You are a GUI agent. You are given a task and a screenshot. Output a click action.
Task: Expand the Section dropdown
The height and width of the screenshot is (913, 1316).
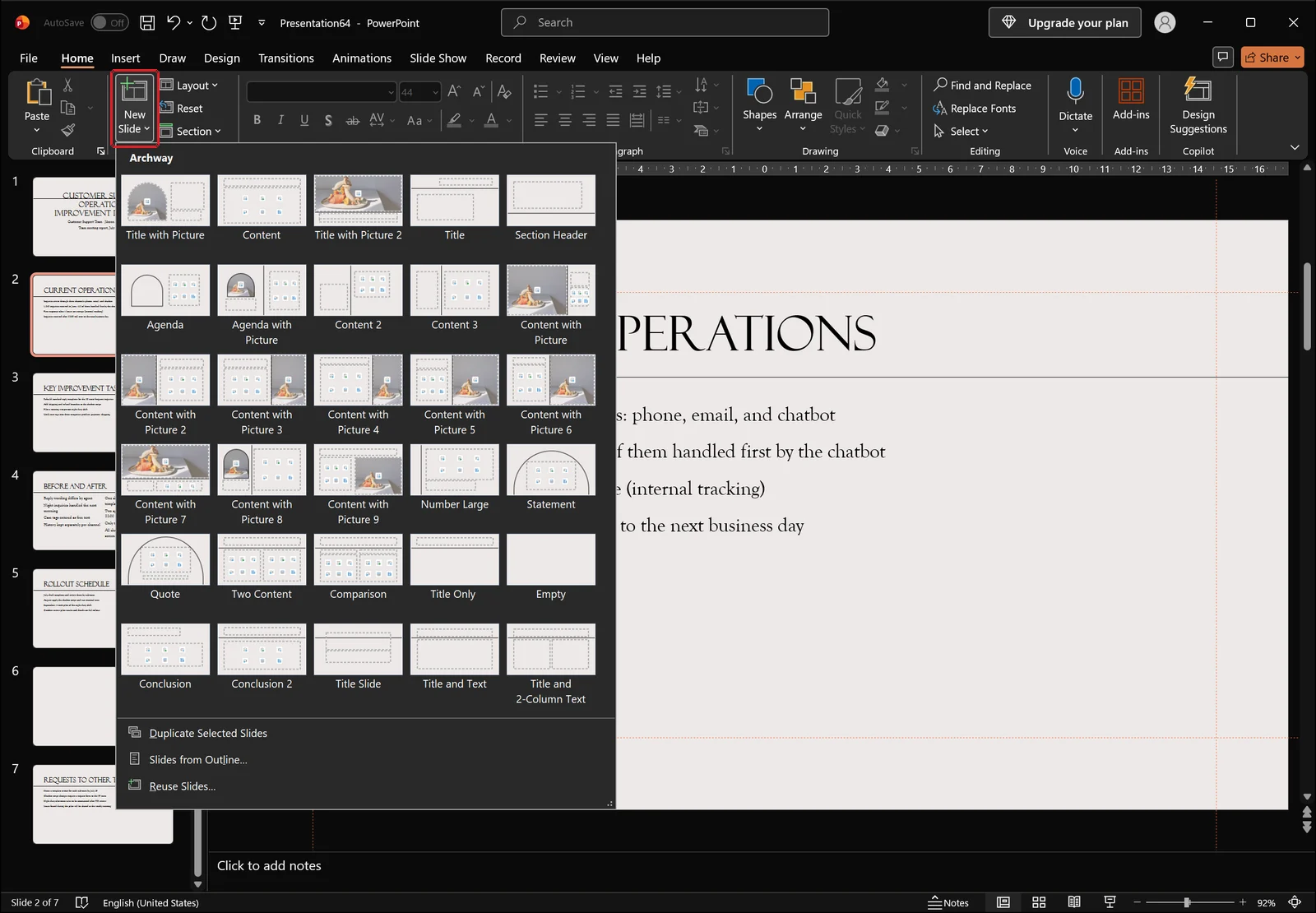coord(190,132)
